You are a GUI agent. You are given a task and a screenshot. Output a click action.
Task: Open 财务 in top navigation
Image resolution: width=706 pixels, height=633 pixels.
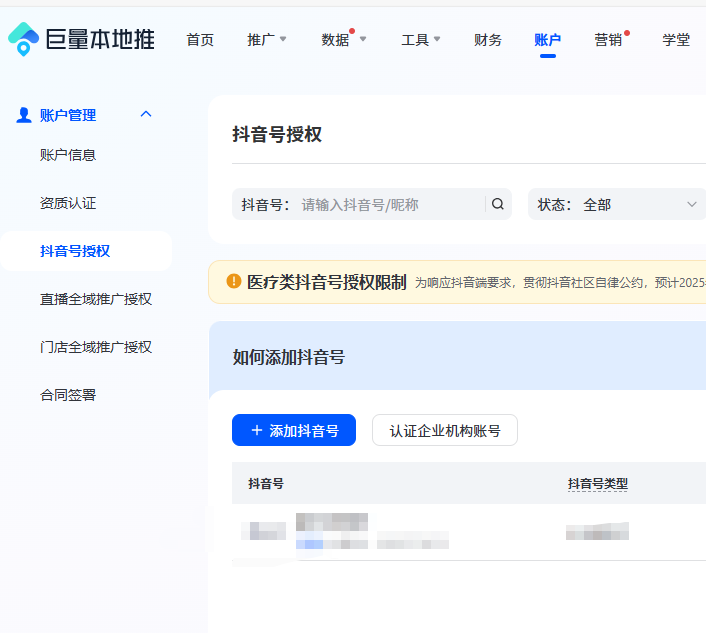(x=488, y=40)
